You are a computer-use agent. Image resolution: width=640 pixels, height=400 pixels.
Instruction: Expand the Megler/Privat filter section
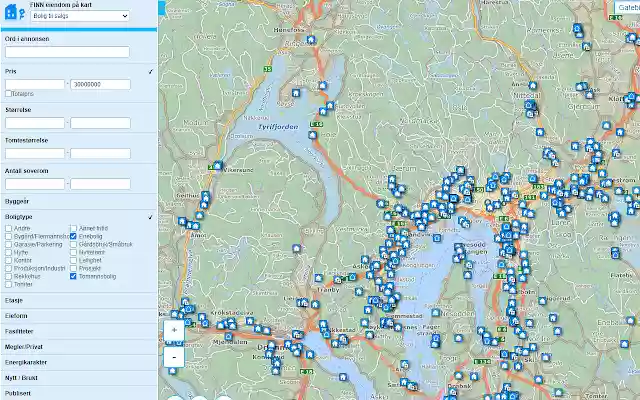pyautogui.click(x=79, y=347)
